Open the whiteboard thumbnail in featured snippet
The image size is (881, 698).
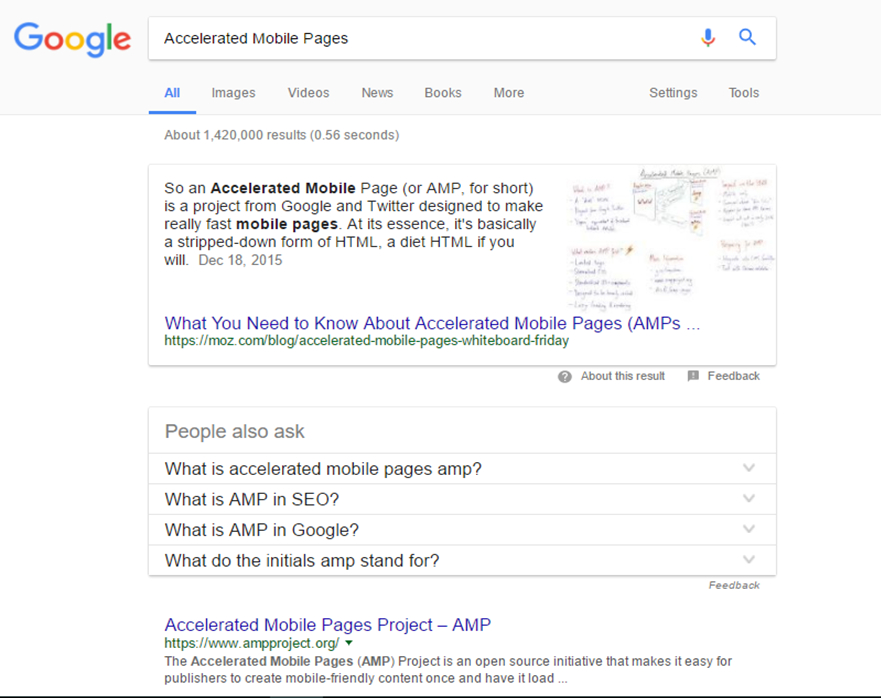[x=671, y=239]
